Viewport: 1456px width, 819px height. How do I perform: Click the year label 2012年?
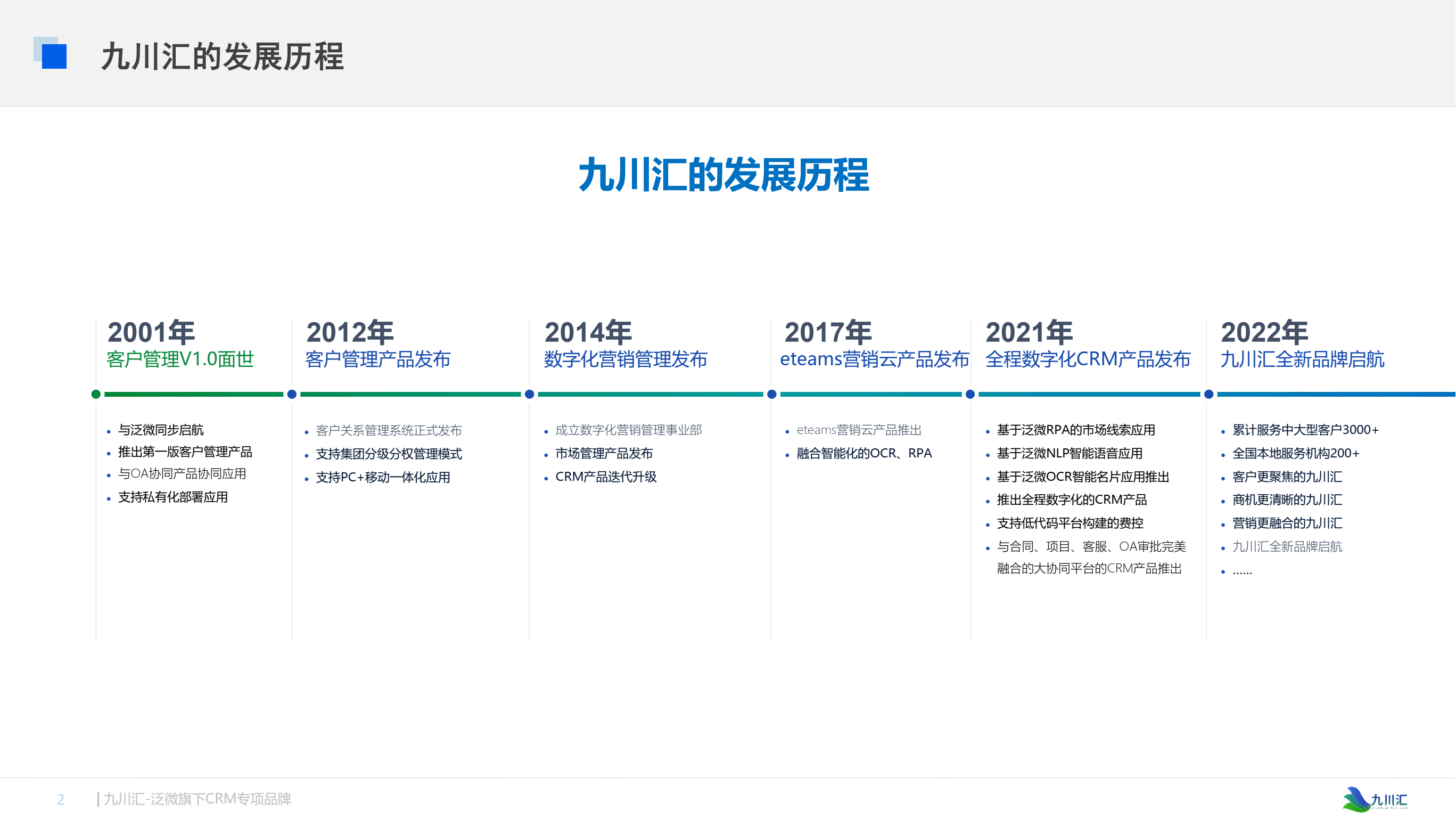pyautogui.click(x=350, y=332)
